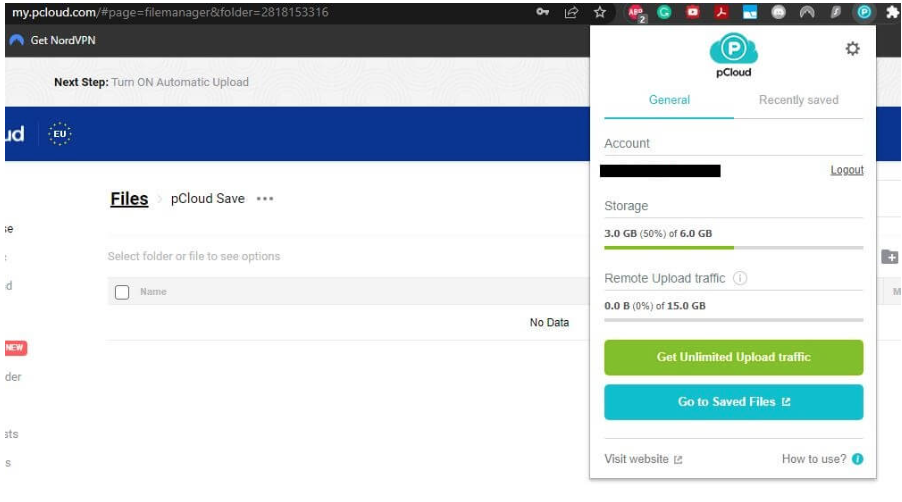Click the NEW badge in sidebar

tap(16, 347)
